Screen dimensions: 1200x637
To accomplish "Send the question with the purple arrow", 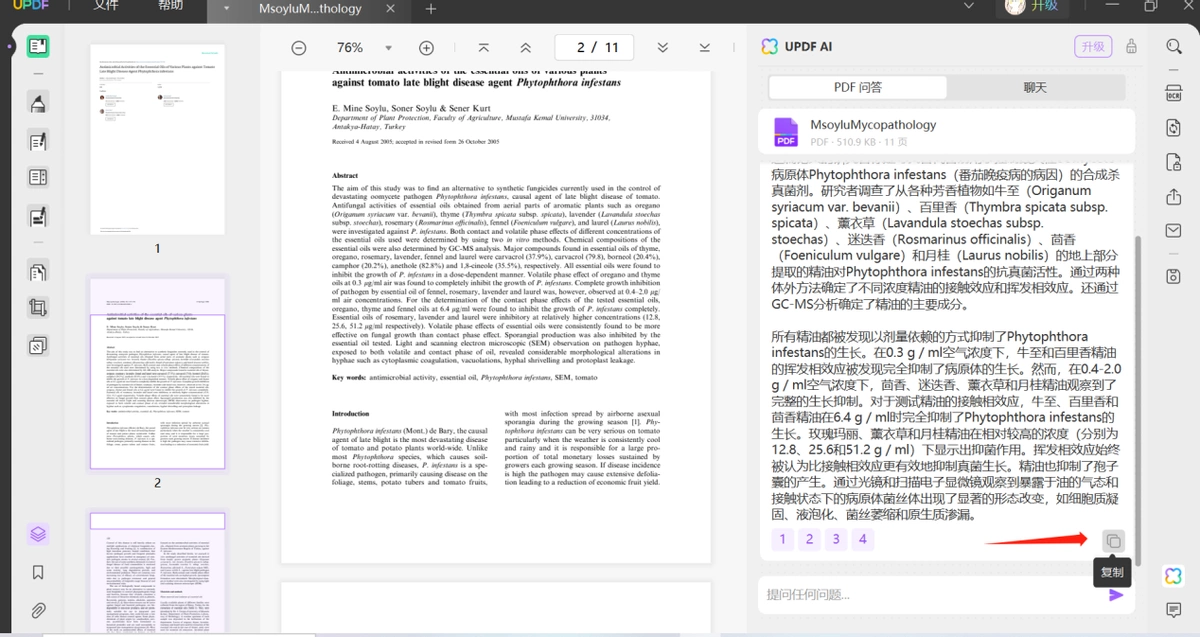I will pos(1116,595).
